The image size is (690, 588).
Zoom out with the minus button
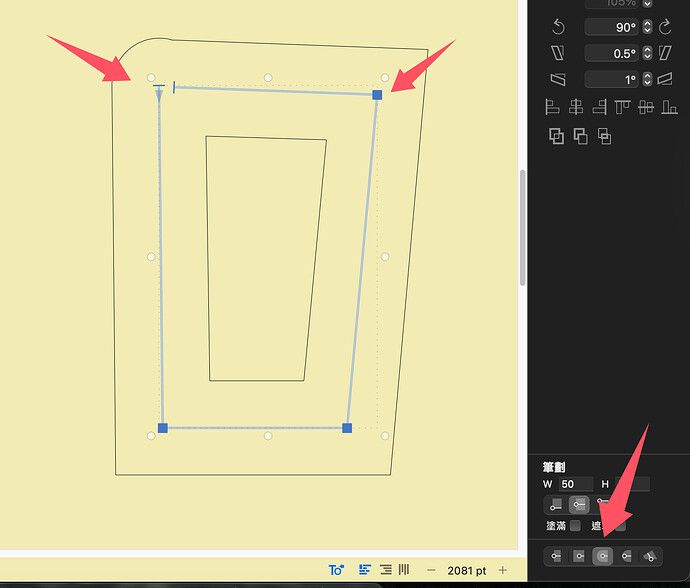pos(431,570)
